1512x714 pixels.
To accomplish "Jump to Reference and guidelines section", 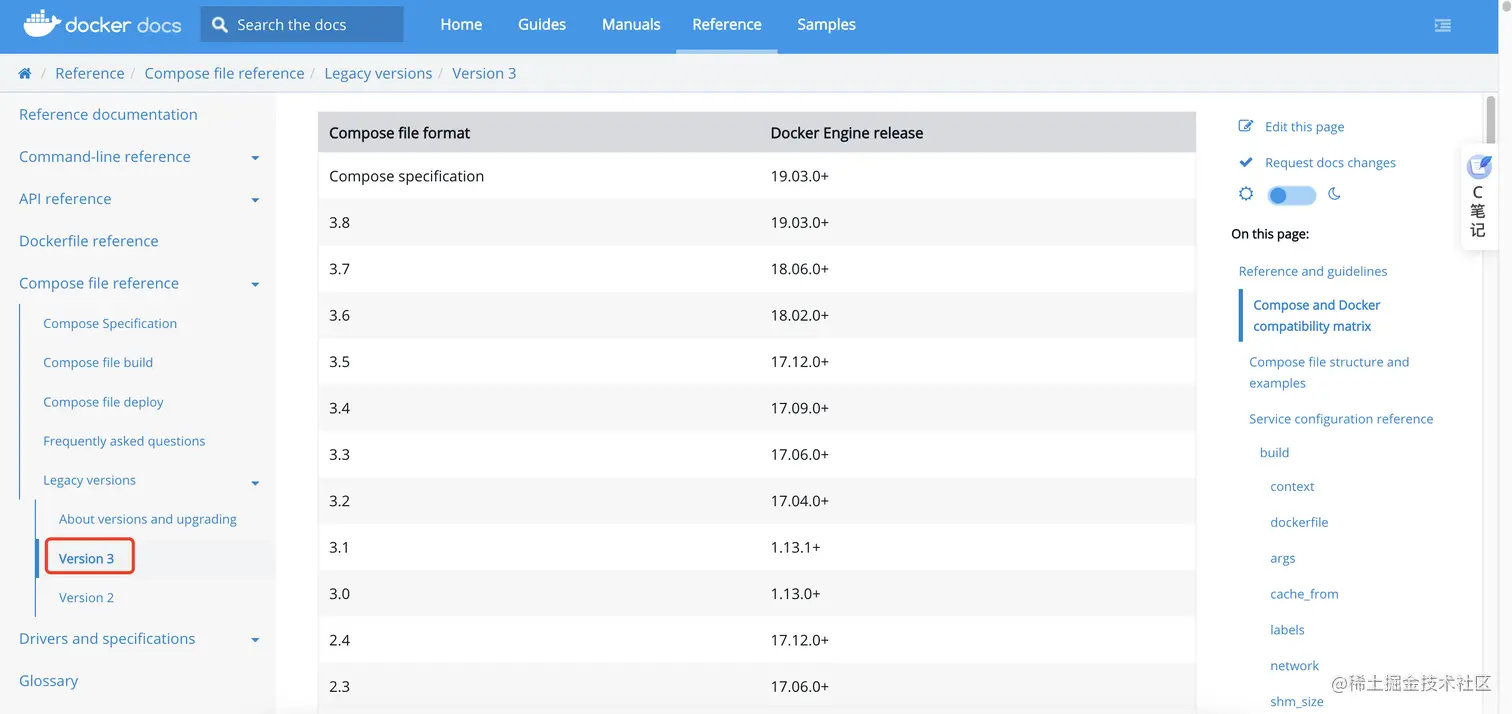I will (x=1313, y=271).
